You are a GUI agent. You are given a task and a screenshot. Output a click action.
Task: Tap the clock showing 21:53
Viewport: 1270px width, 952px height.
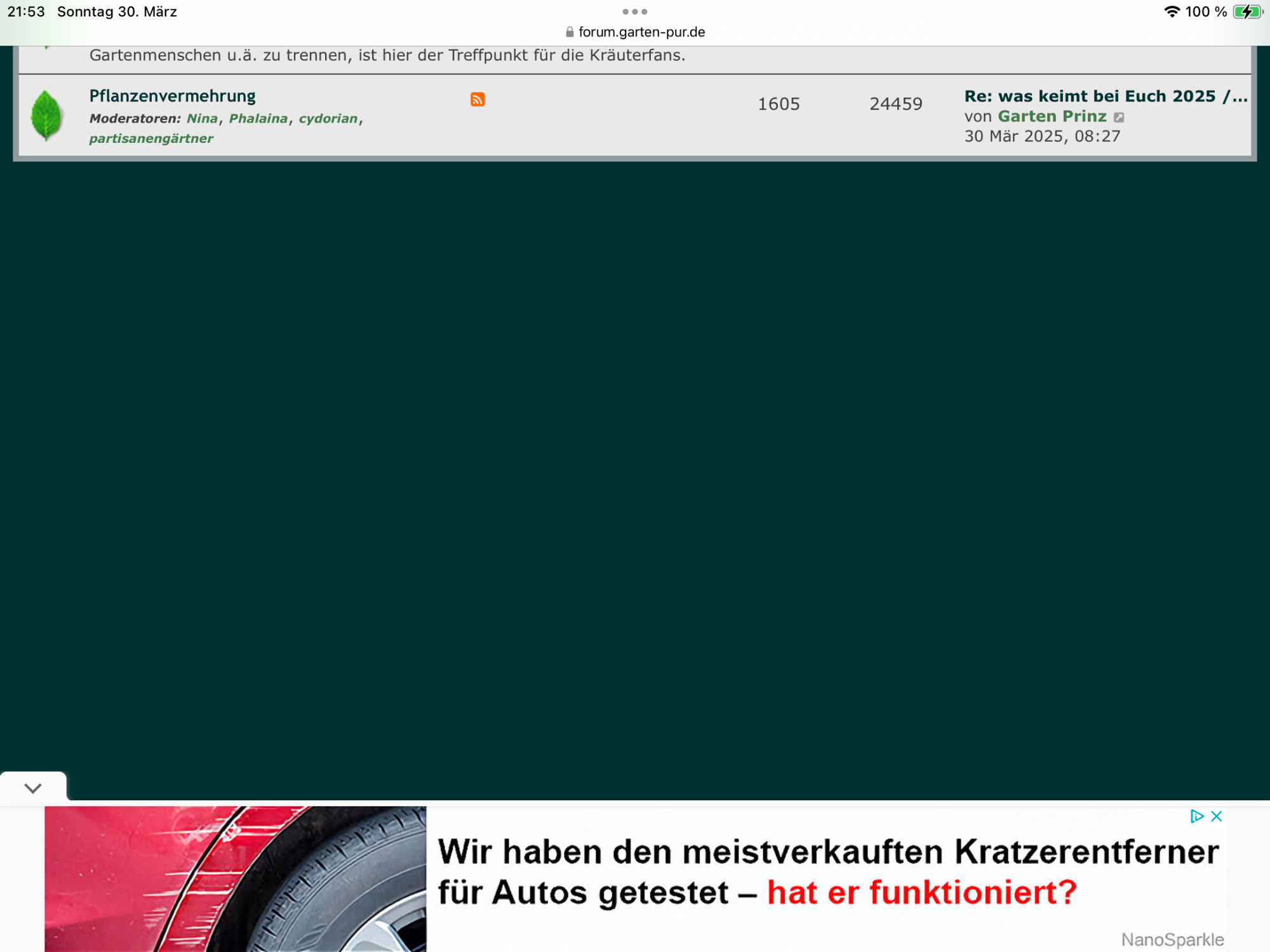(26, 11)
